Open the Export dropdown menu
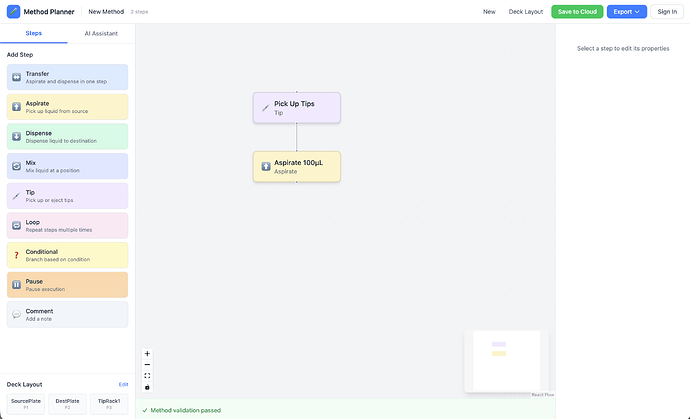This screenshot has height=419, width=690. coord(626,12)
